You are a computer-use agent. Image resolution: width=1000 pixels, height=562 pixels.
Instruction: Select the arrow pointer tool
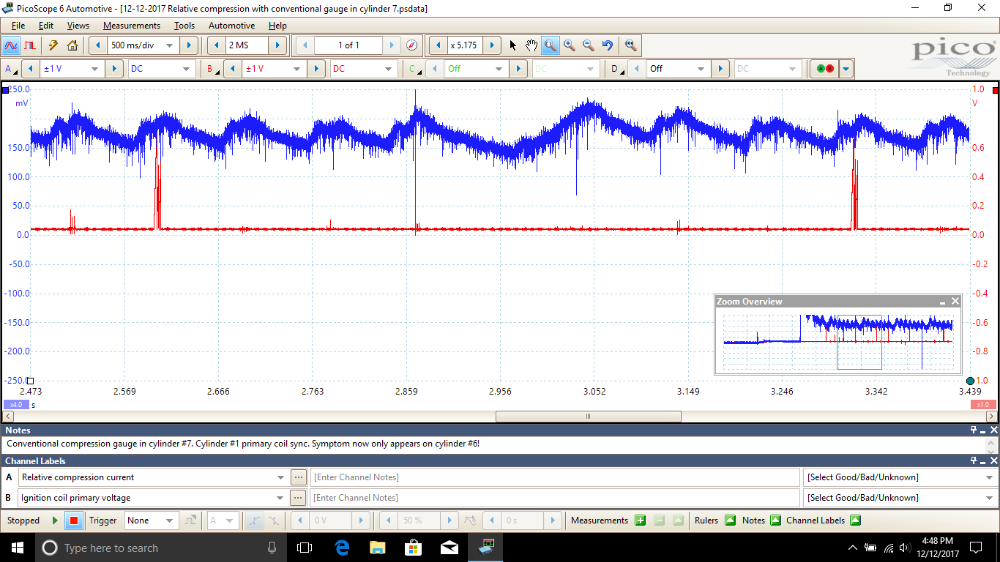(x=514, y=45)
